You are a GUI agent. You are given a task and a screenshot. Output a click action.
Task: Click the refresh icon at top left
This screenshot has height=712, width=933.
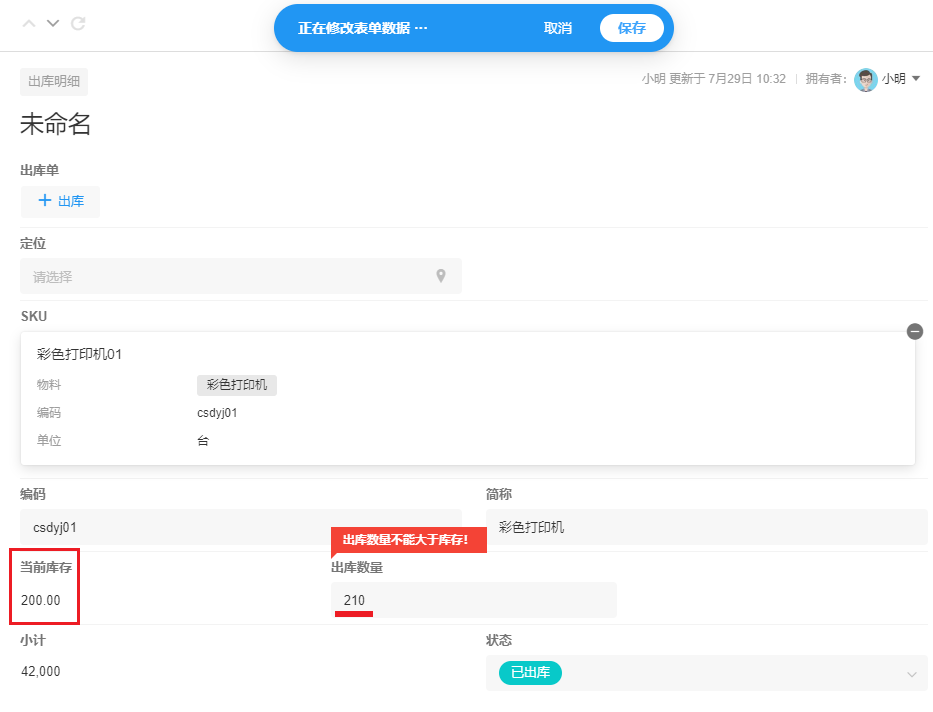(x=78, y=23)
